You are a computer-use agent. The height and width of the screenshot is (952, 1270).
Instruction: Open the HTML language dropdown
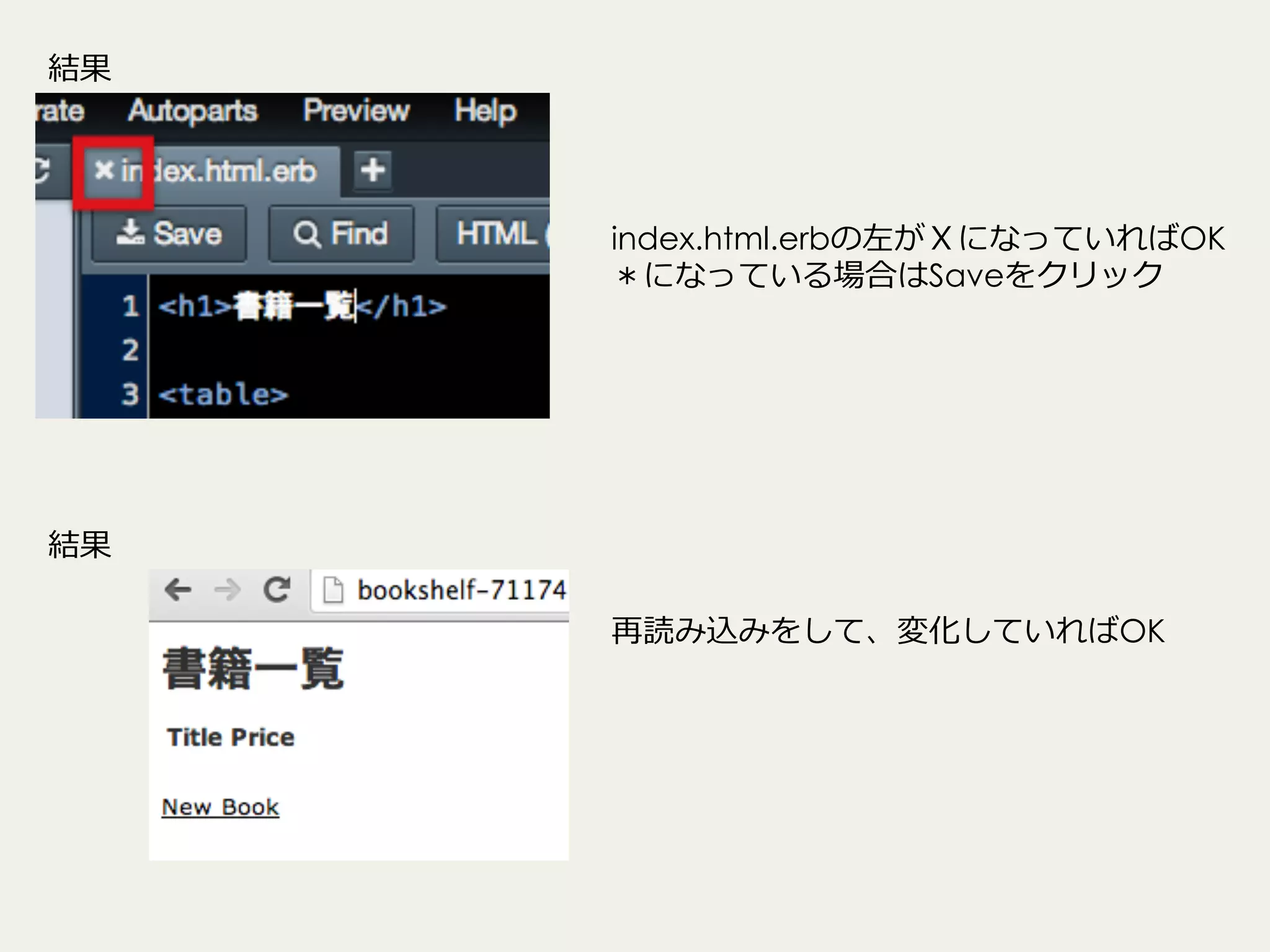tap(494, 234)
